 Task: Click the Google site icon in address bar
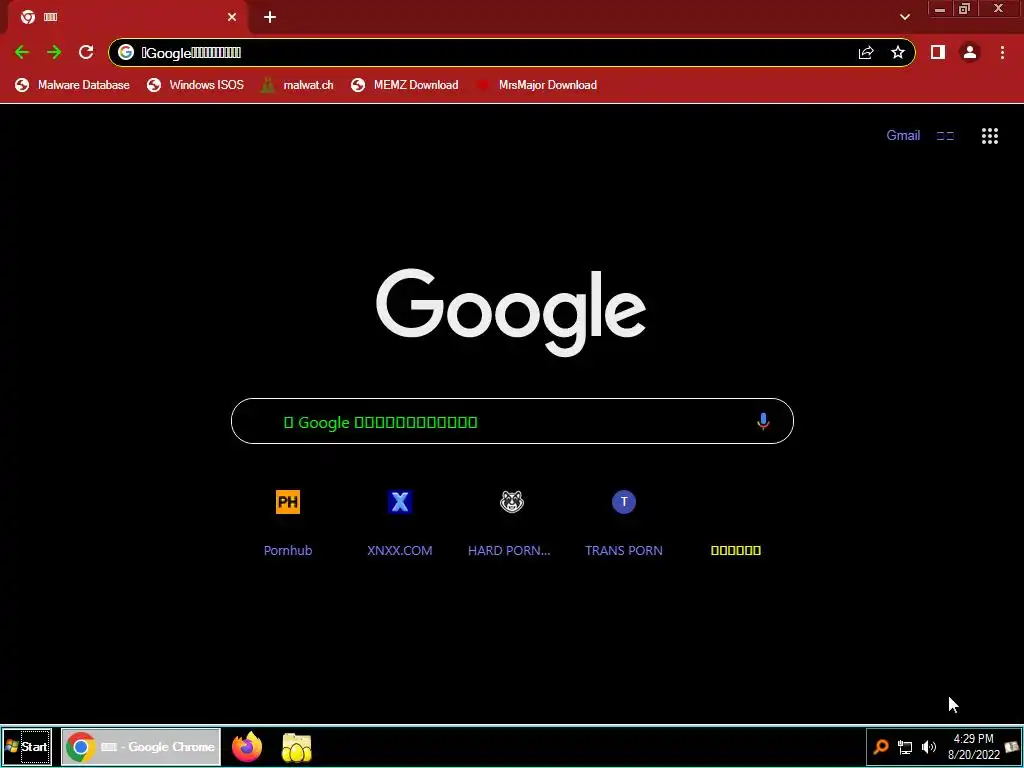pos(126,52)
